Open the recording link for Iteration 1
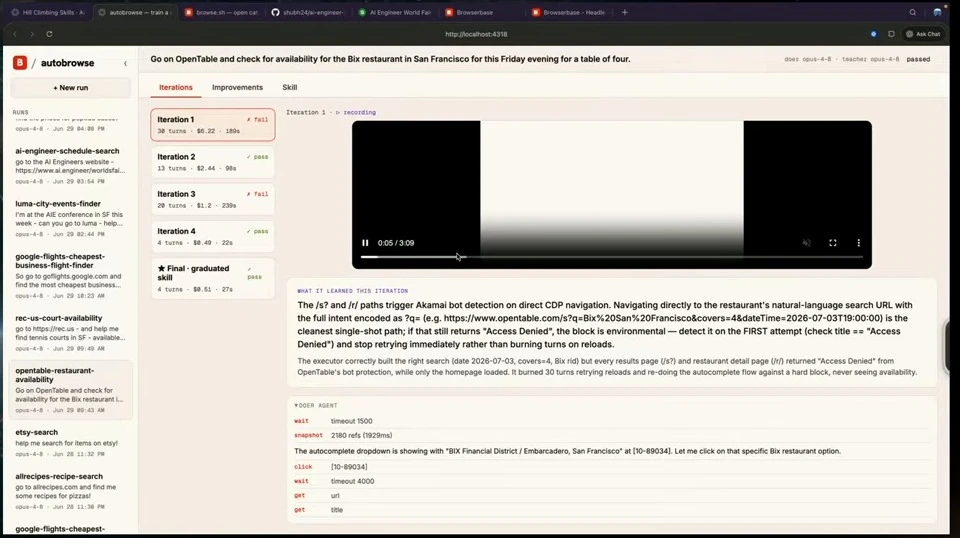Image resolution: width=960 pixels, height=538 pixels. 356,113
